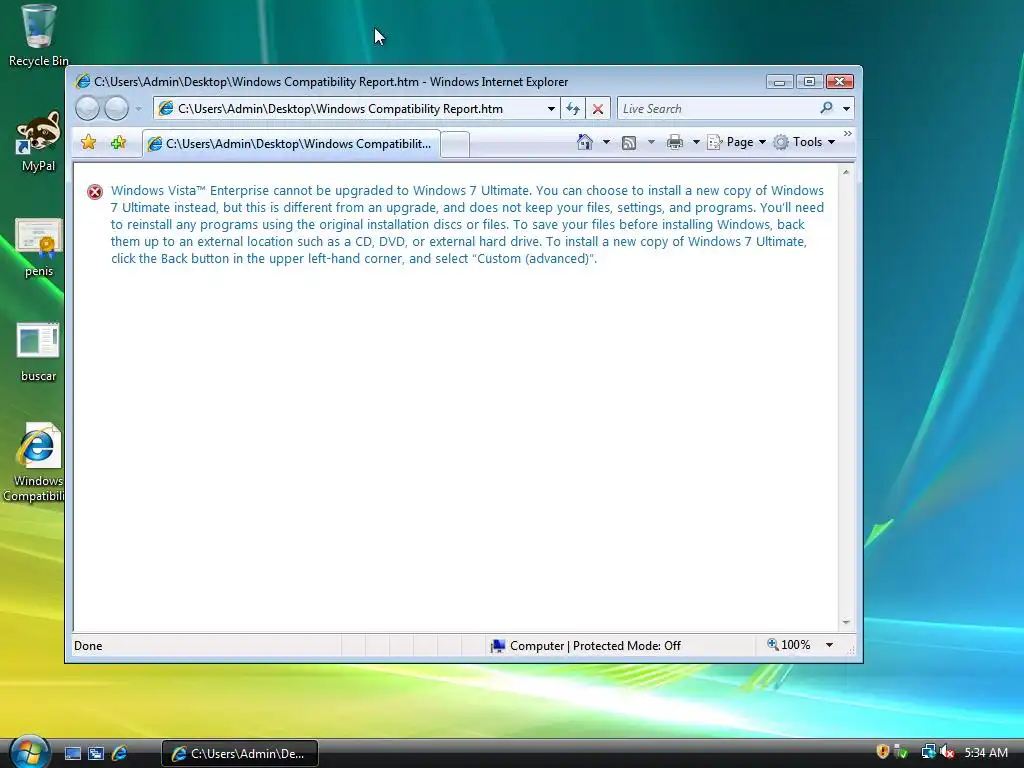Click the Internet Explorer title bar icon

pos(83,82)
